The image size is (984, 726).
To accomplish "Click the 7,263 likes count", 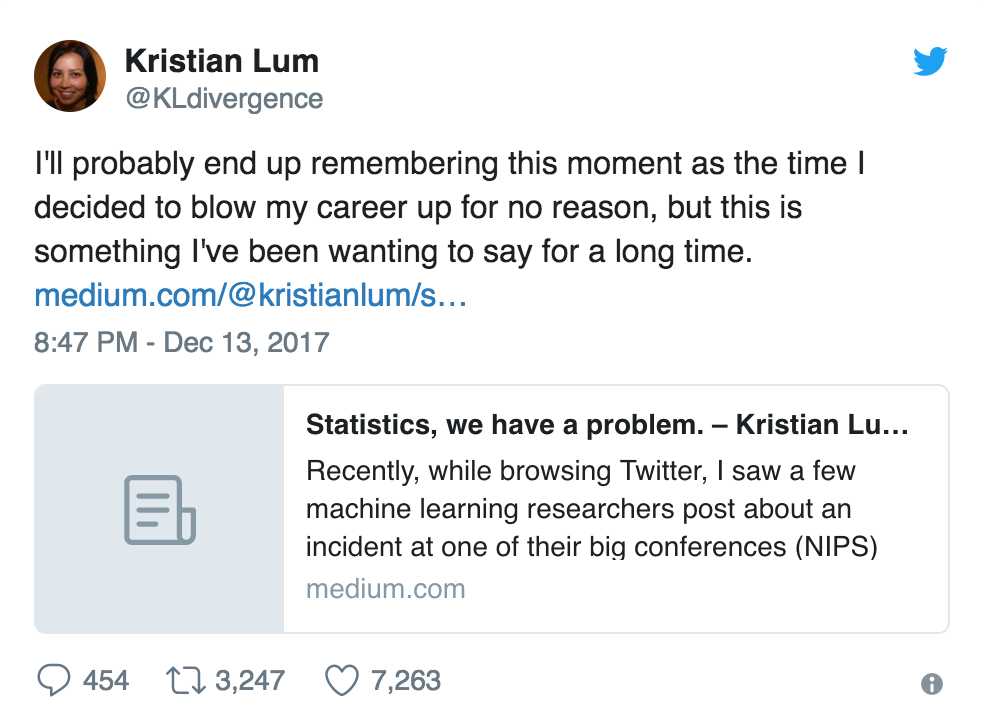I will (x=406, y=681).
